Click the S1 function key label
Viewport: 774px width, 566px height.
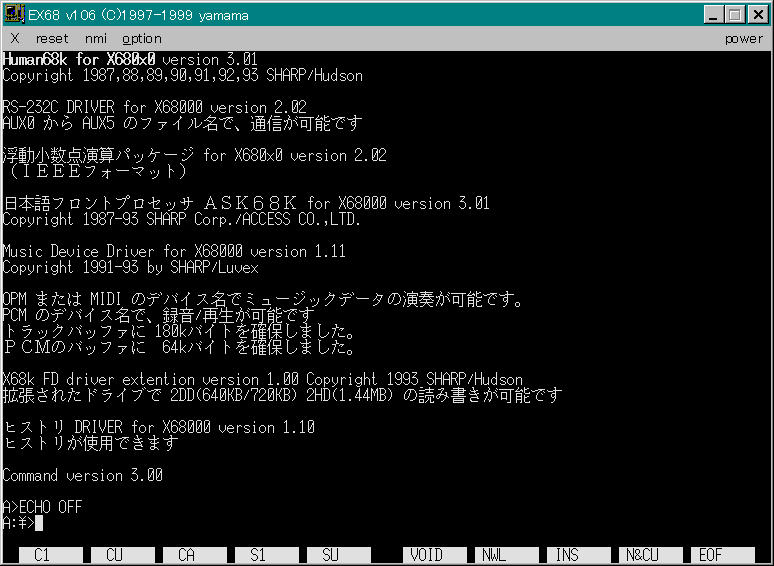[258, 554]
